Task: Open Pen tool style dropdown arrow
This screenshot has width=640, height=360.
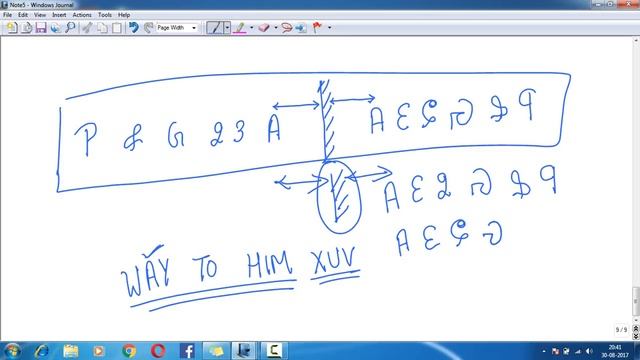Action: 227,28
